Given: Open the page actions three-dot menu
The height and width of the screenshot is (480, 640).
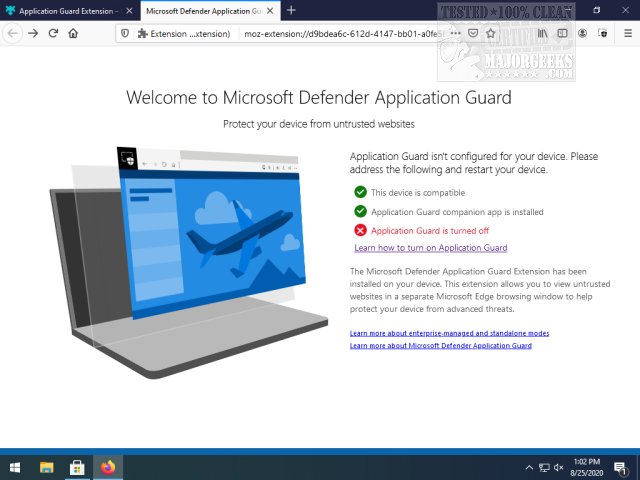Looking at the screenshot, I should pyautogui.click(x=456, y=33).
